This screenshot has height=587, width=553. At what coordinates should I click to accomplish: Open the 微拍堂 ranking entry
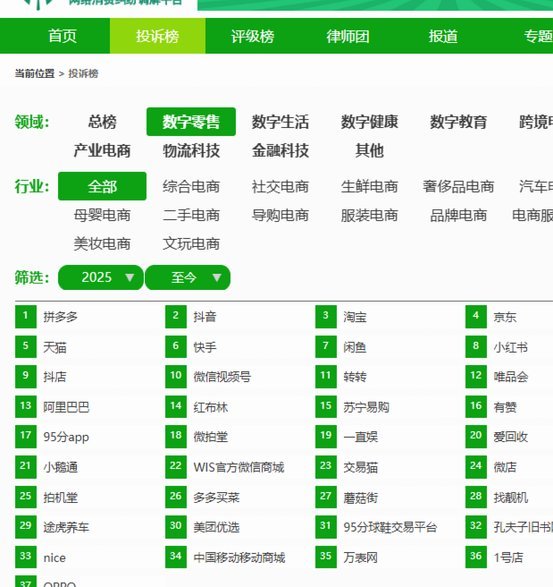(210, 437)
